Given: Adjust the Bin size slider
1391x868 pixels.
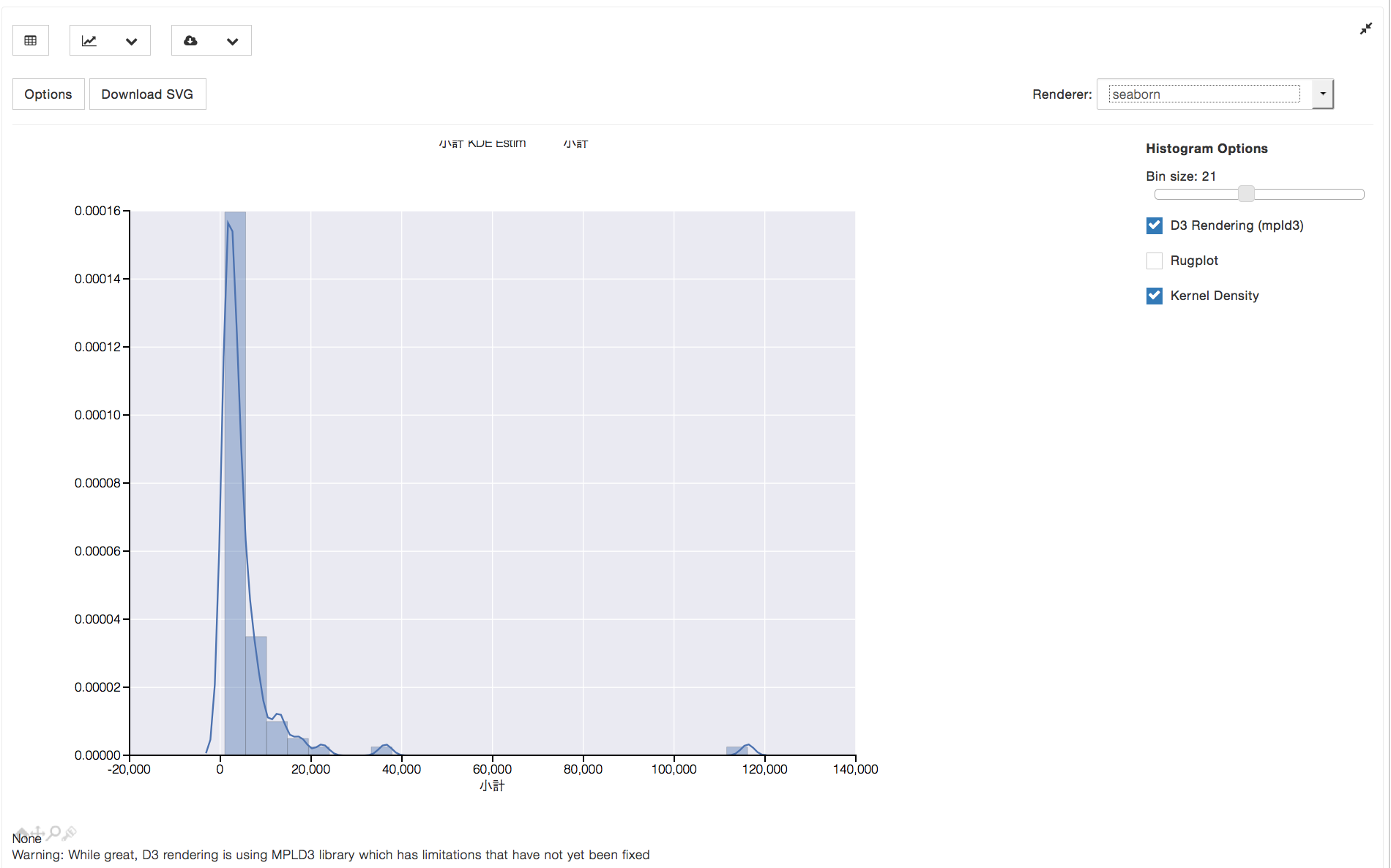Looking at the screenshot, I should point(1248,194).
